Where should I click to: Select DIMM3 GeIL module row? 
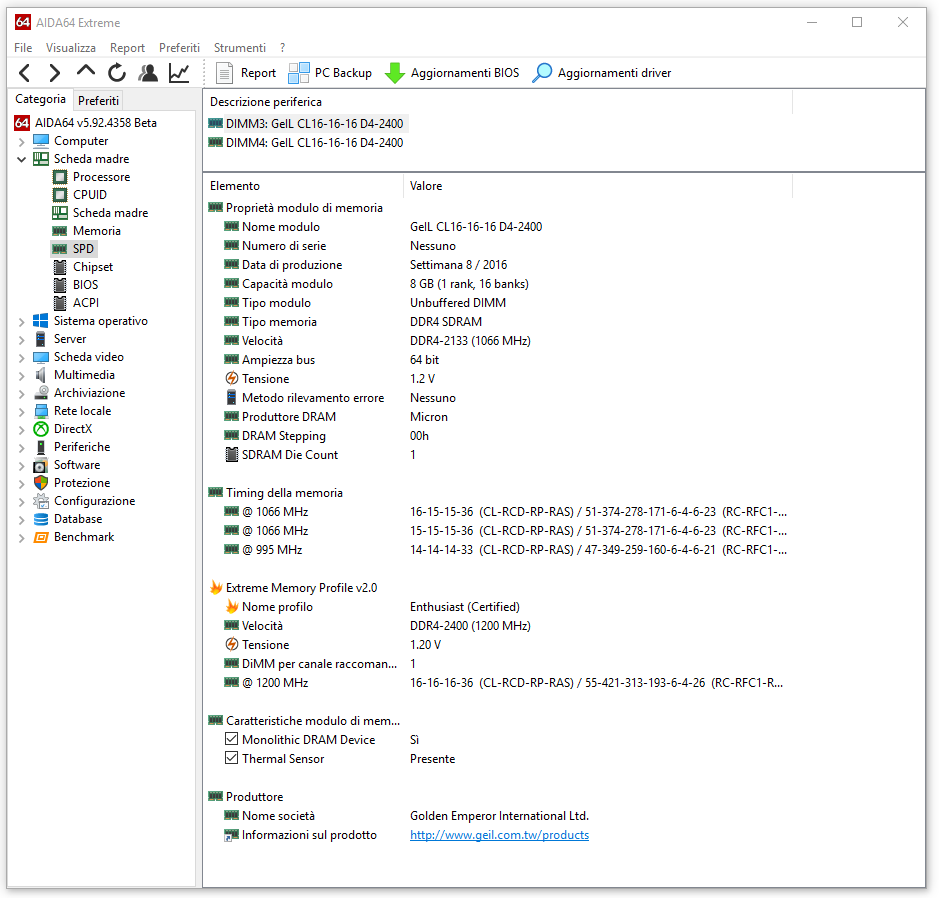(x=307, y=124)
